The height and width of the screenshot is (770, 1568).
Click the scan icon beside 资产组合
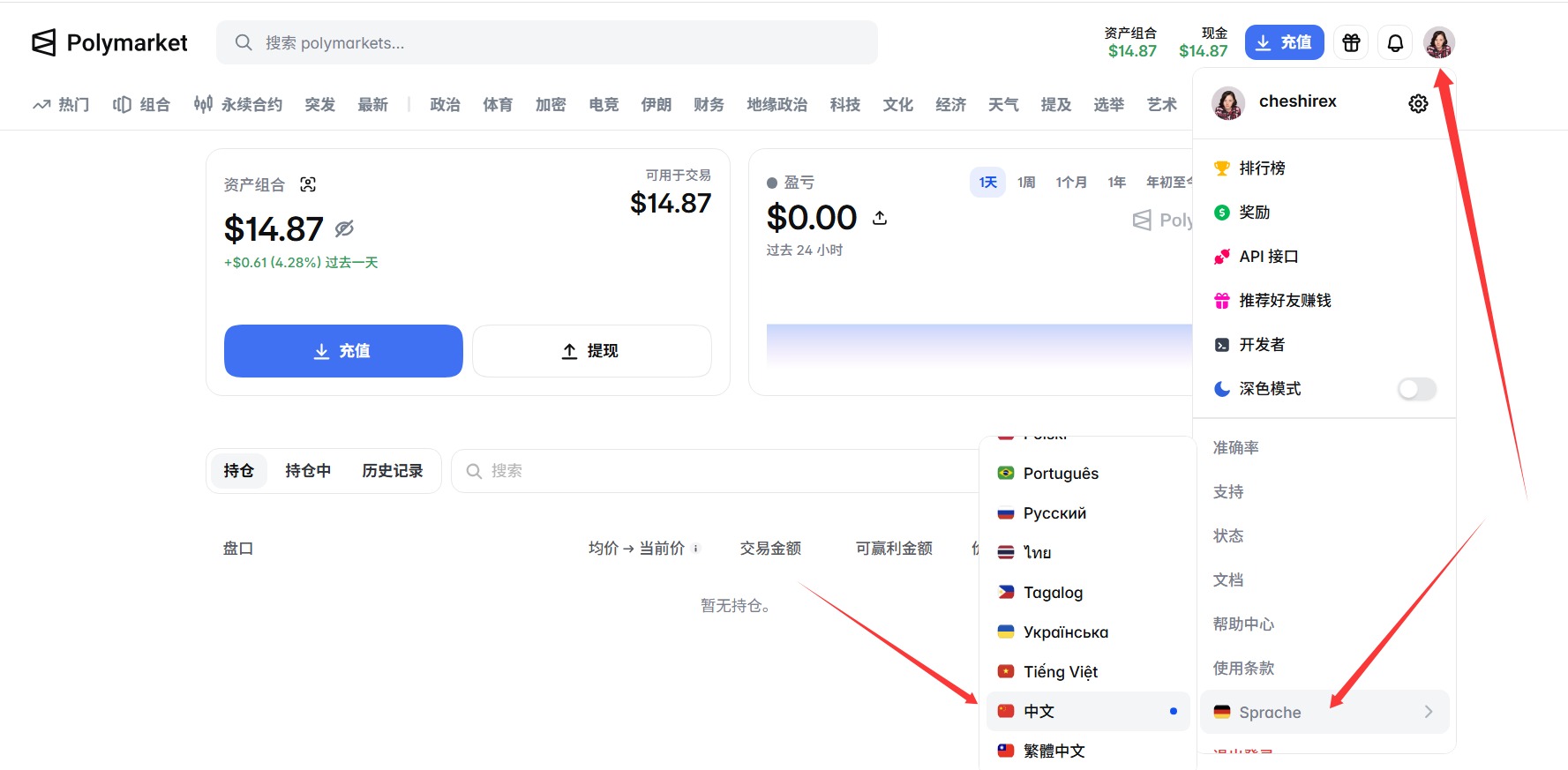[x=308, y=184]
